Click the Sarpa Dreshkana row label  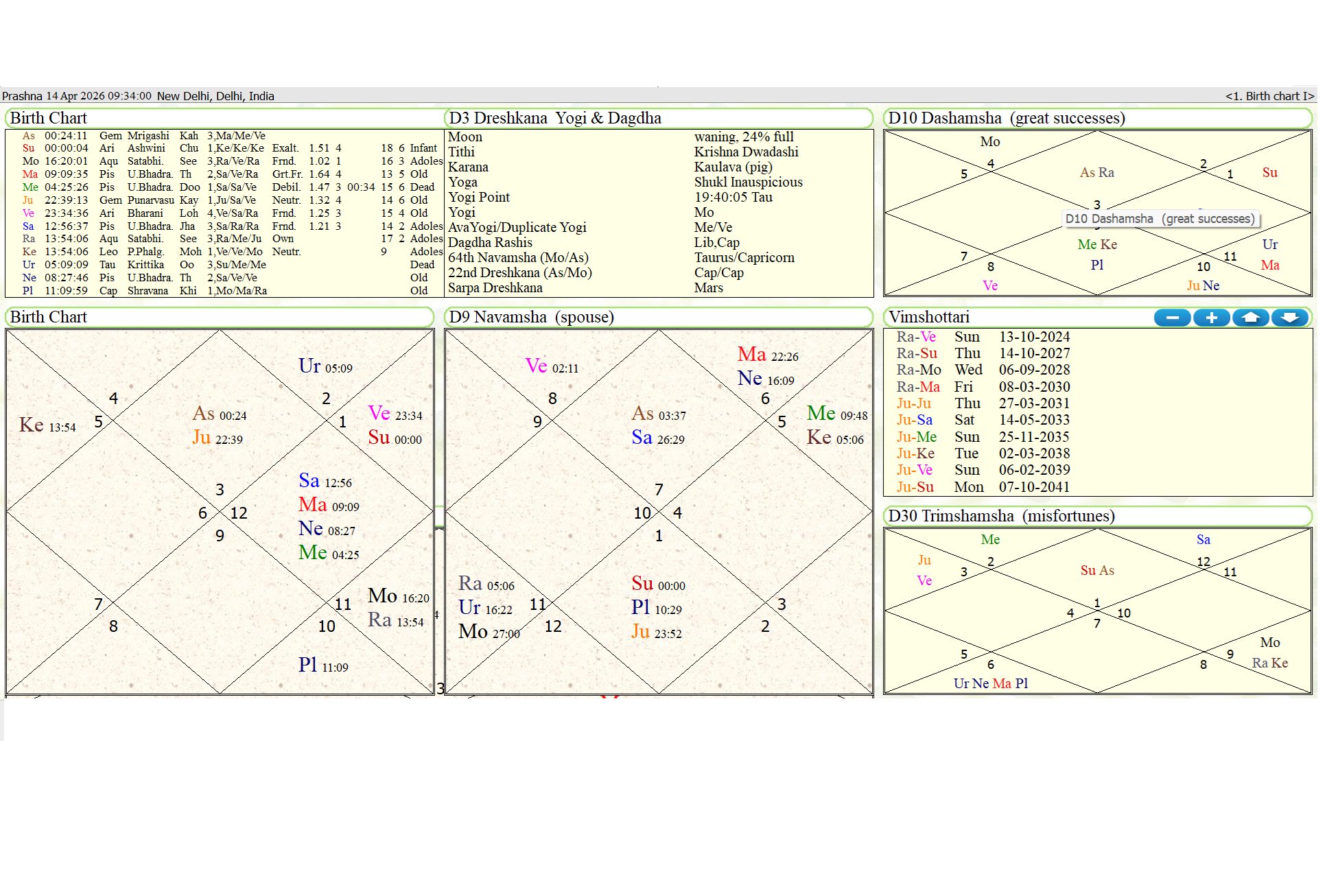[495, 288]
